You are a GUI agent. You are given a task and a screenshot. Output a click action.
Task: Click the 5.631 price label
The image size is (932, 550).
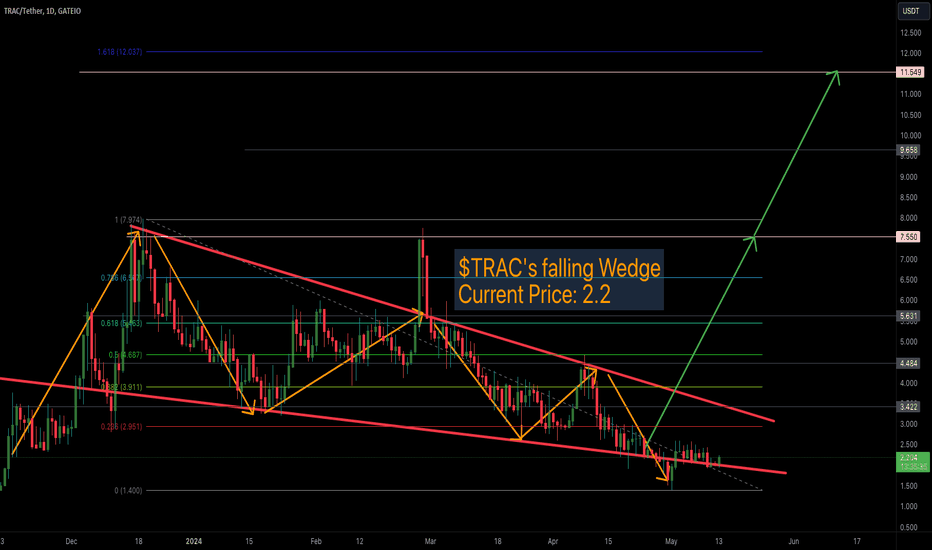tap(908, 316)
